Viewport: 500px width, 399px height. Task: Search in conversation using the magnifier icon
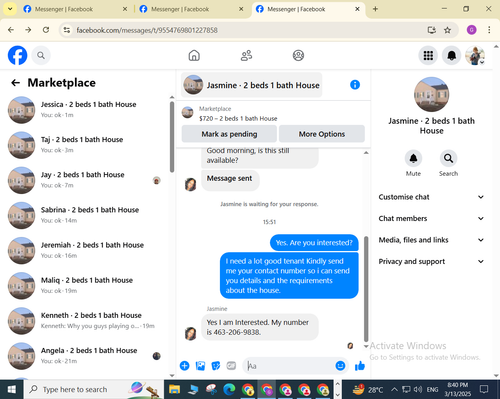[x=448, y=158]
